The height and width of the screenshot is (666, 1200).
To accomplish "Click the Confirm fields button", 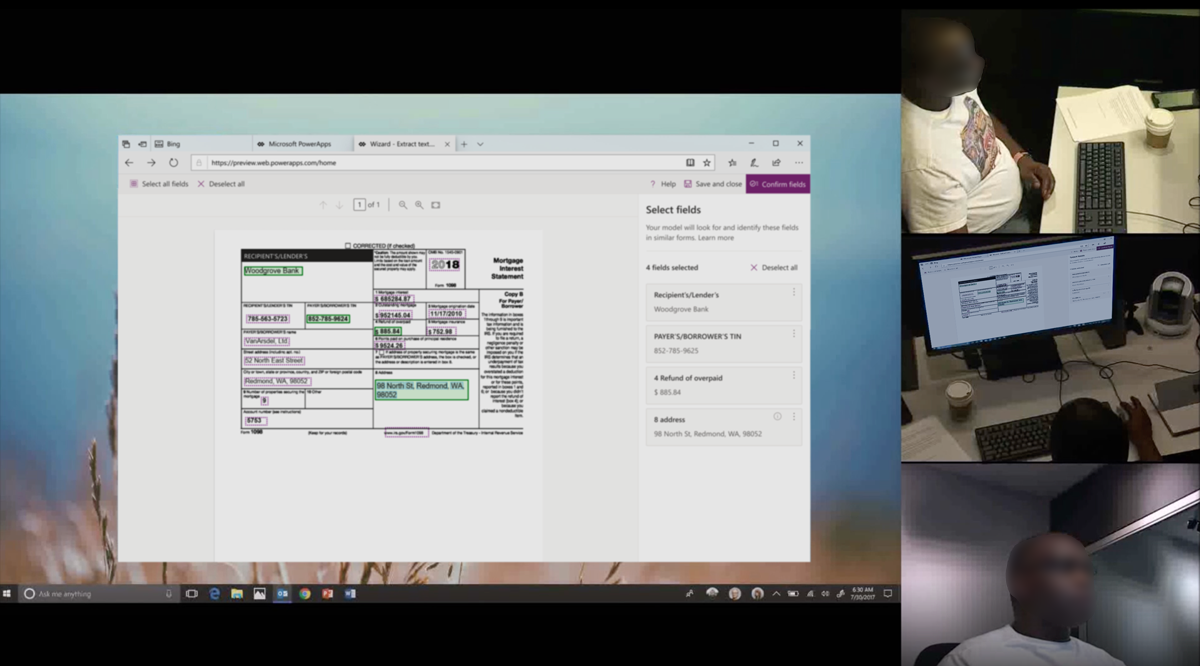I will pos(778,184).
